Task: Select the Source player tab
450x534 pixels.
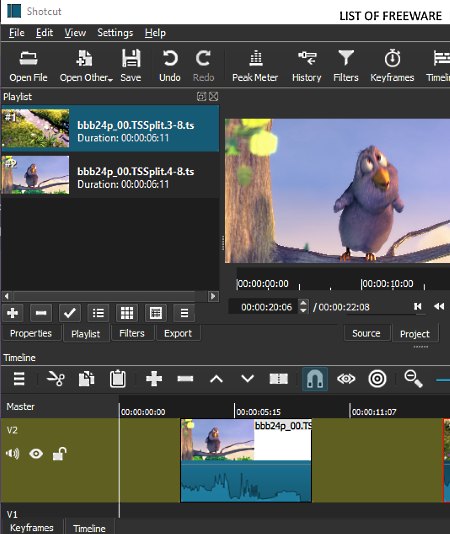Action: pos(366,333)
